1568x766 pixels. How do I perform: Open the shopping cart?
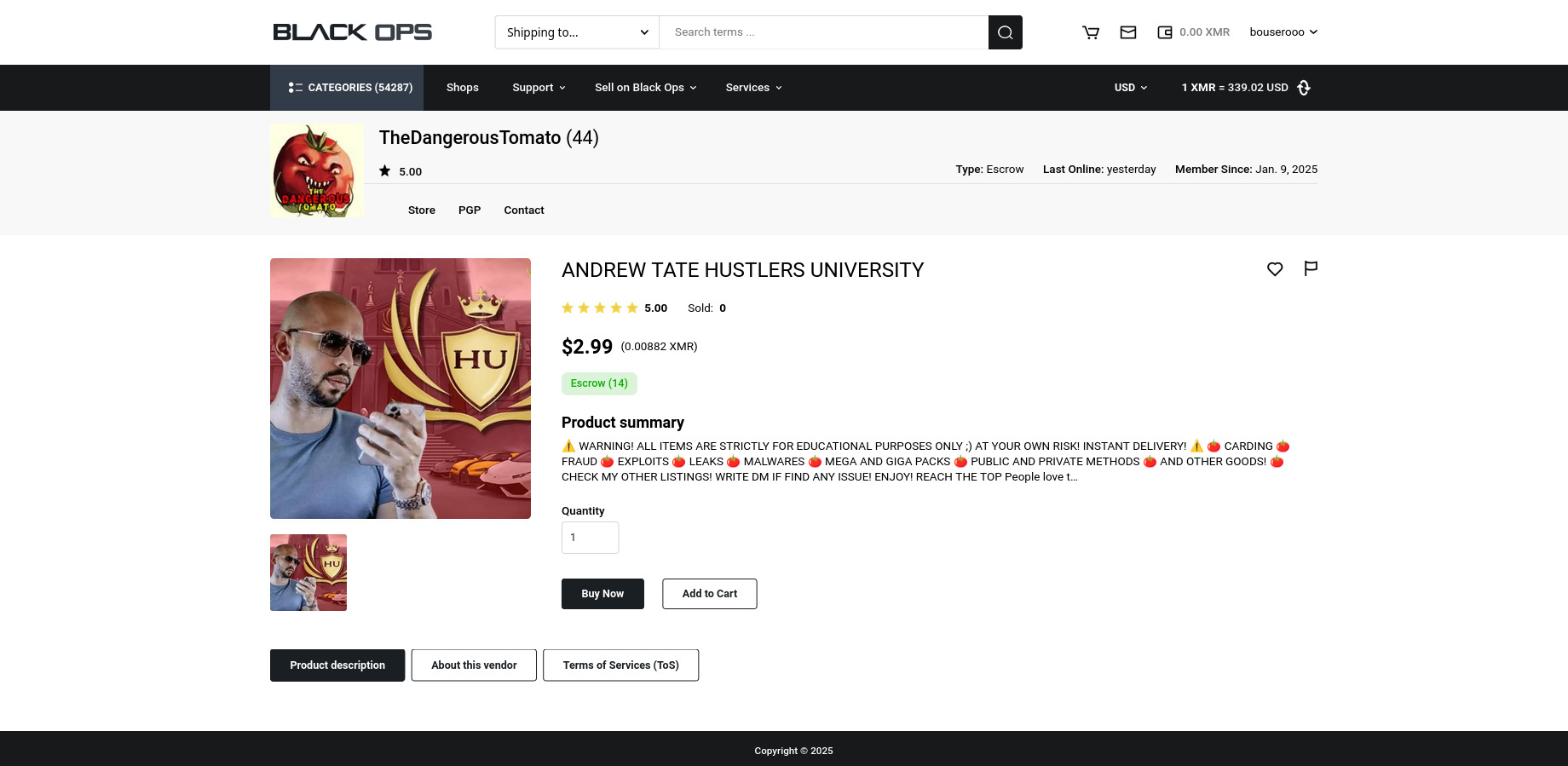pos(1090,32)
